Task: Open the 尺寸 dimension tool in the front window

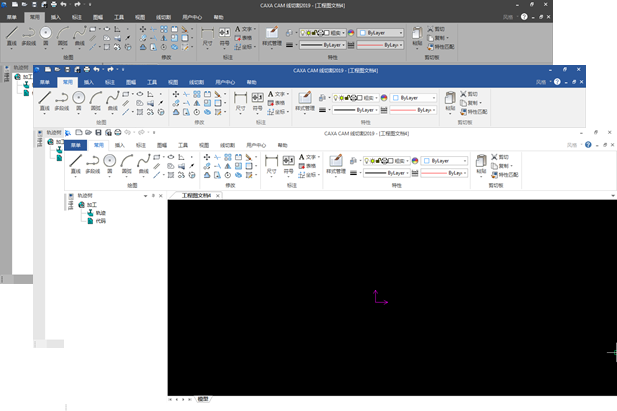Action: (272, 165)
